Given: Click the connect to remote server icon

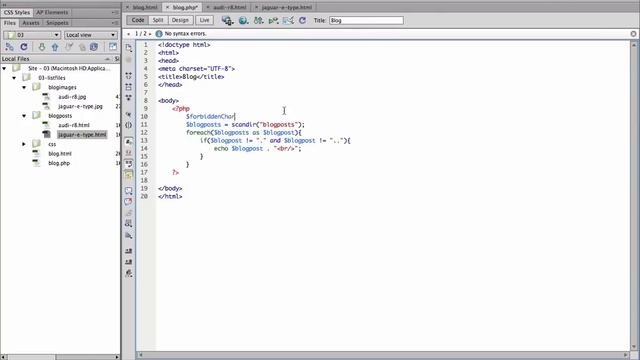Looking at the screenshot, I should (9, 47).
